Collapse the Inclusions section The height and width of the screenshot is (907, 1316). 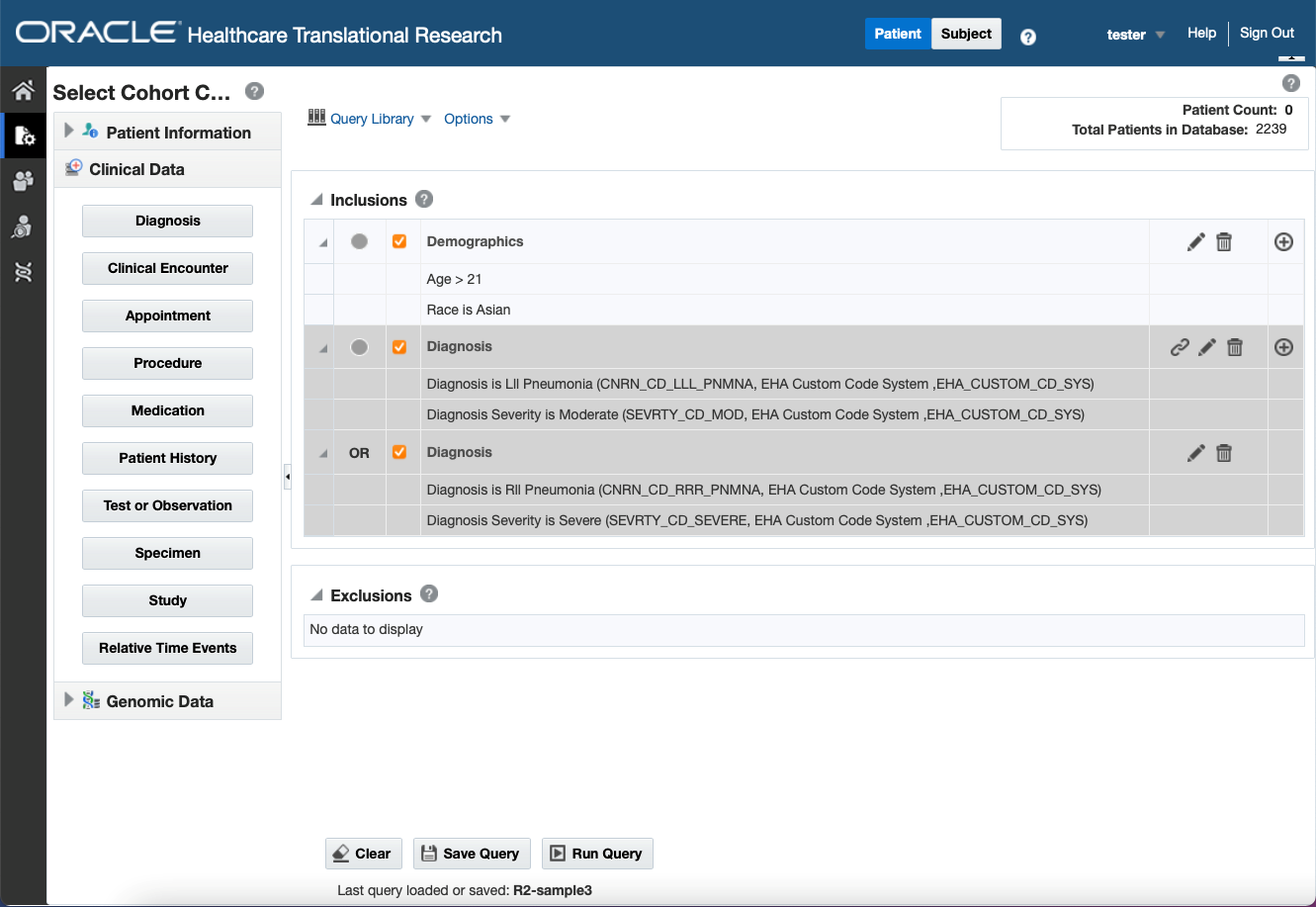[316, 200]
